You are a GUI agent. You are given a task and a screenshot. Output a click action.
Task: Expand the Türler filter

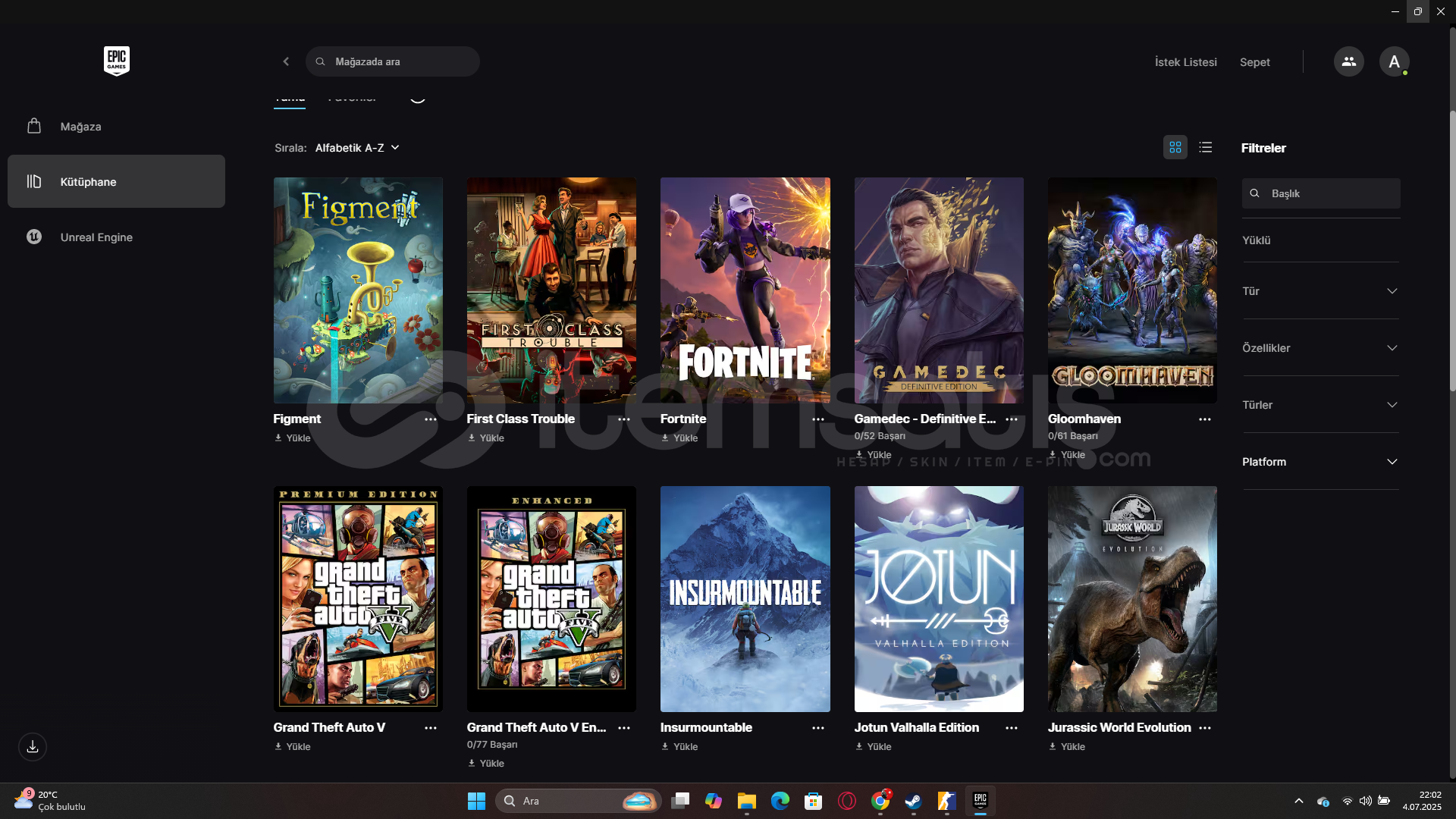pos(1320,405)
